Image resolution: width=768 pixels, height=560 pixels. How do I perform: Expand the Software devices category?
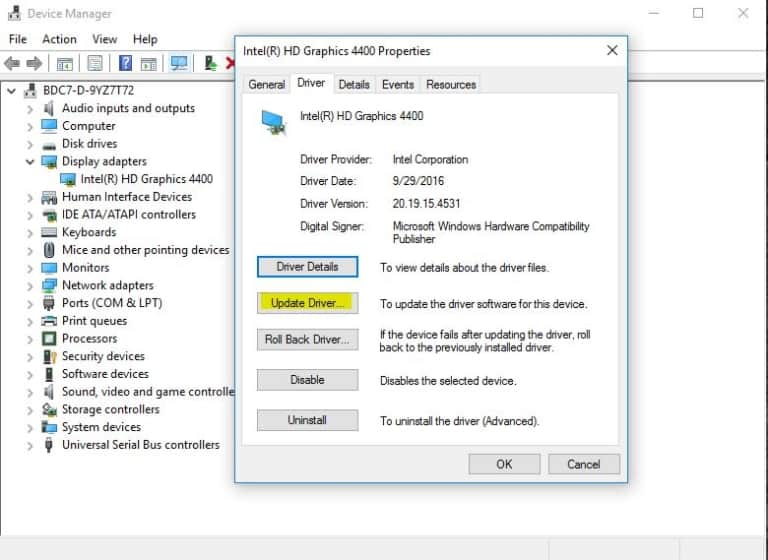[x=30, y=374]
